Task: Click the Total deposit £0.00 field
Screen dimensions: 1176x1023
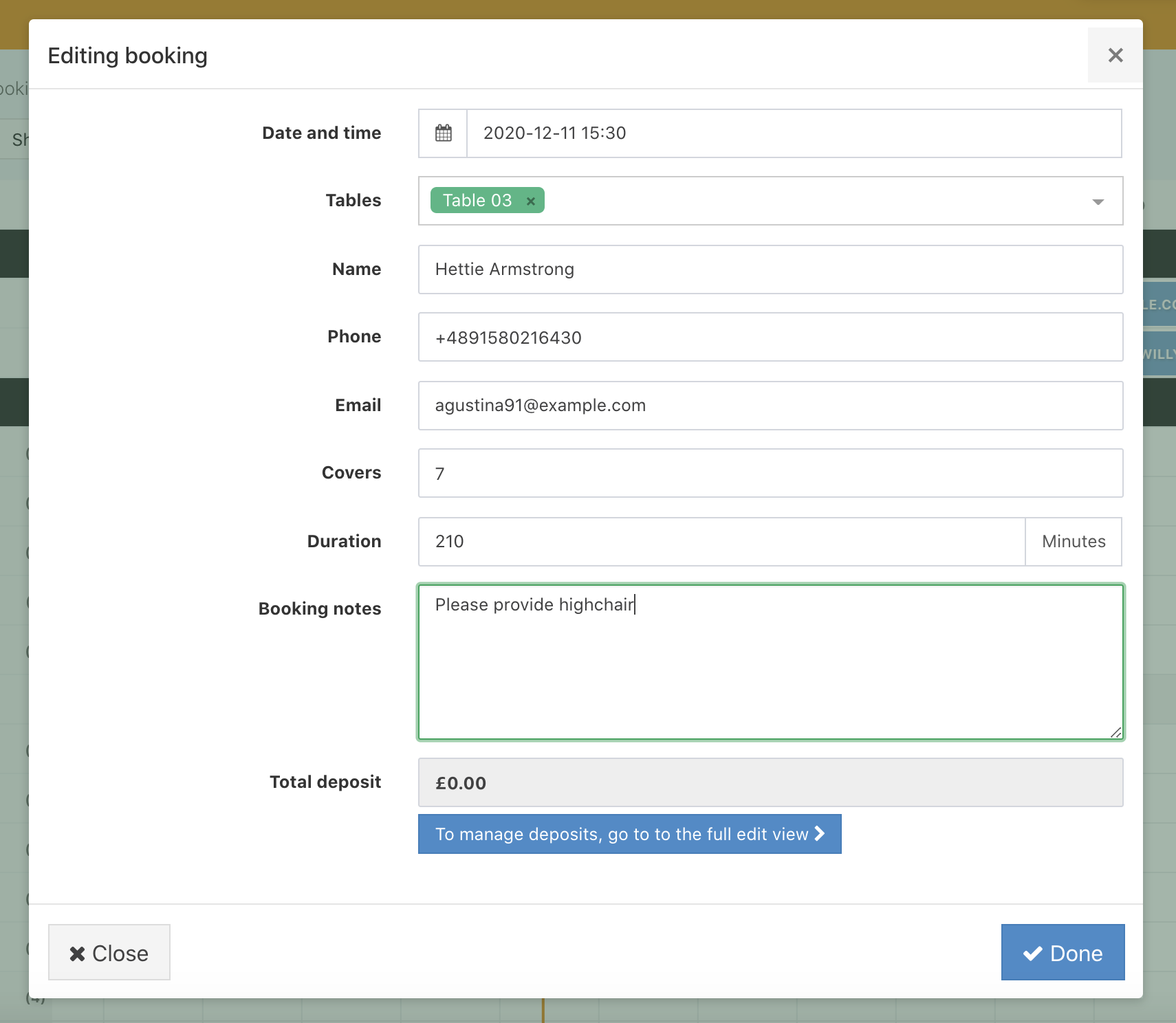Action: tap(770, 783)
